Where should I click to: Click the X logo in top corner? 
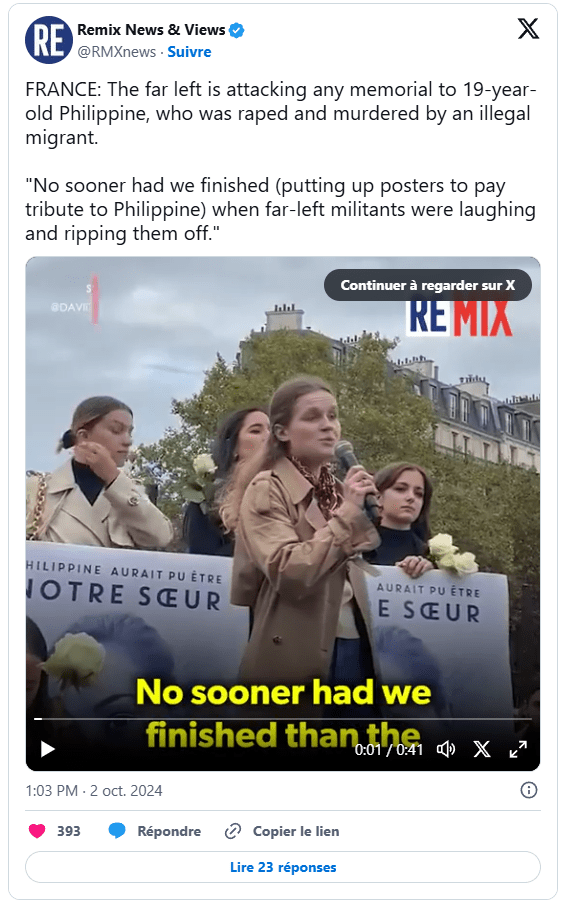click(528, 28)
